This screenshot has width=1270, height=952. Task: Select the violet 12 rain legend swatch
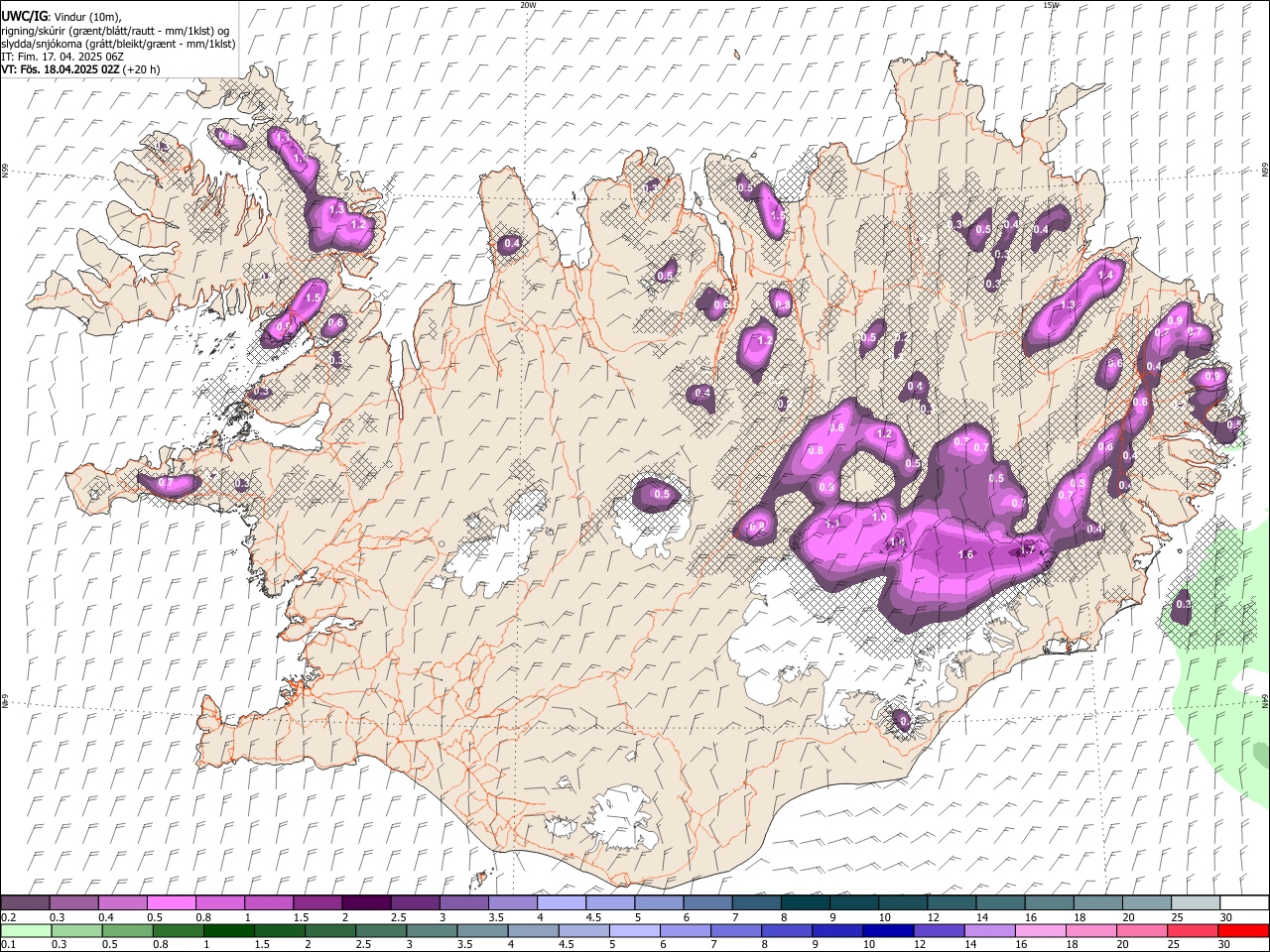pyautogui.click(x=938, y=931)
